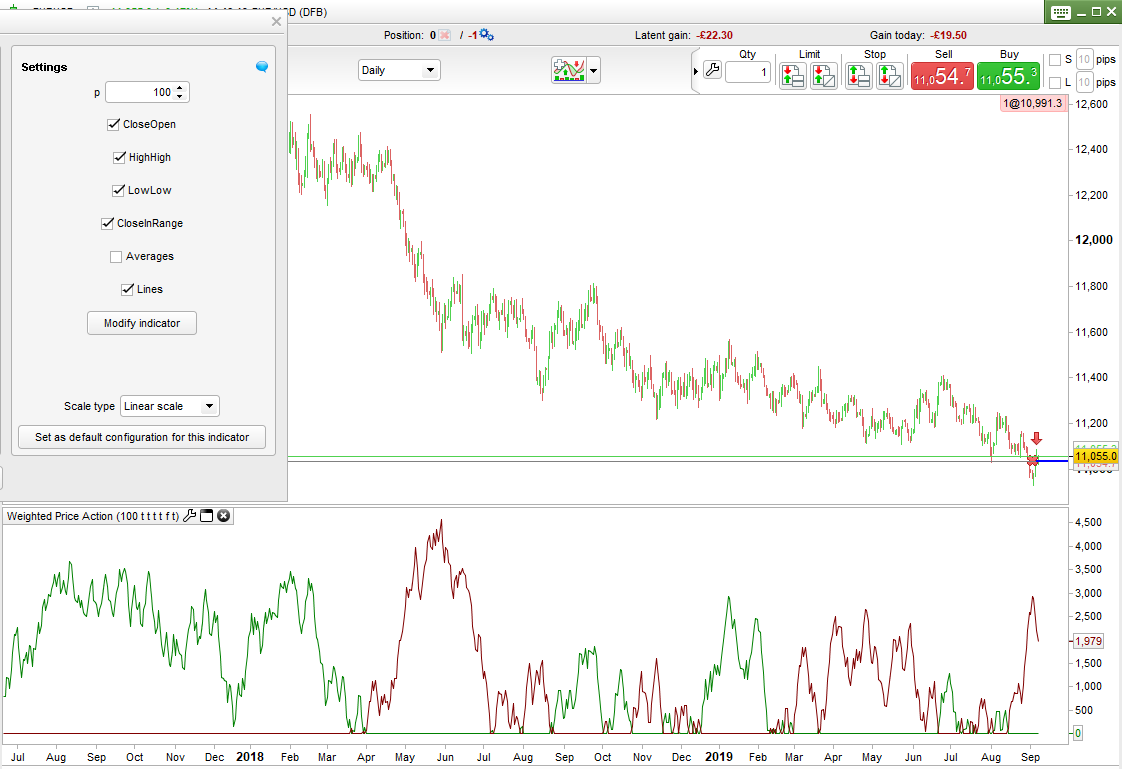Click the 12,000 price axis label
Image resolution: width=1122 pixels, height=769 pixels.
click(1094, 240)
